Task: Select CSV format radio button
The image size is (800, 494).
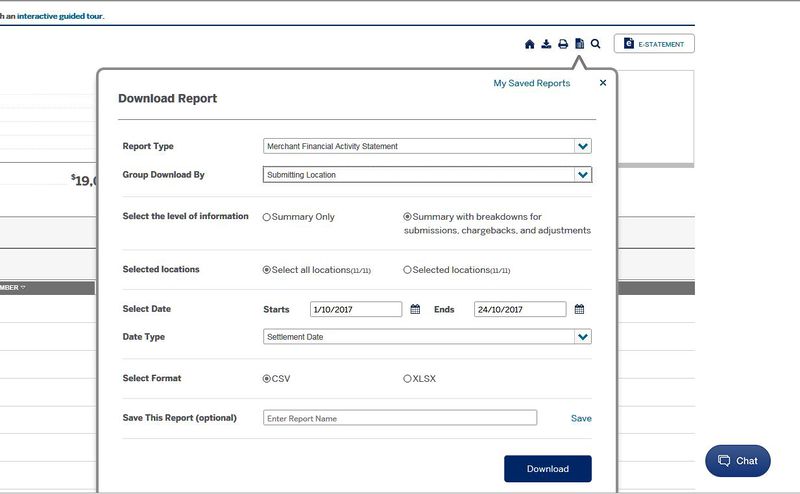Action: click(x=266, y=379)
